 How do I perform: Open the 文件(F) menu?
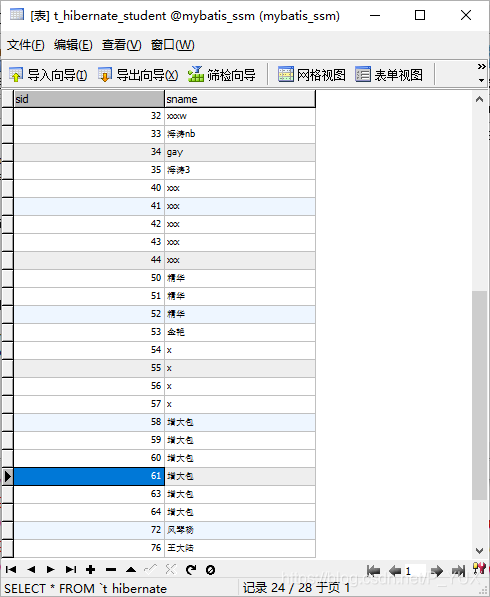pos(26,45)
